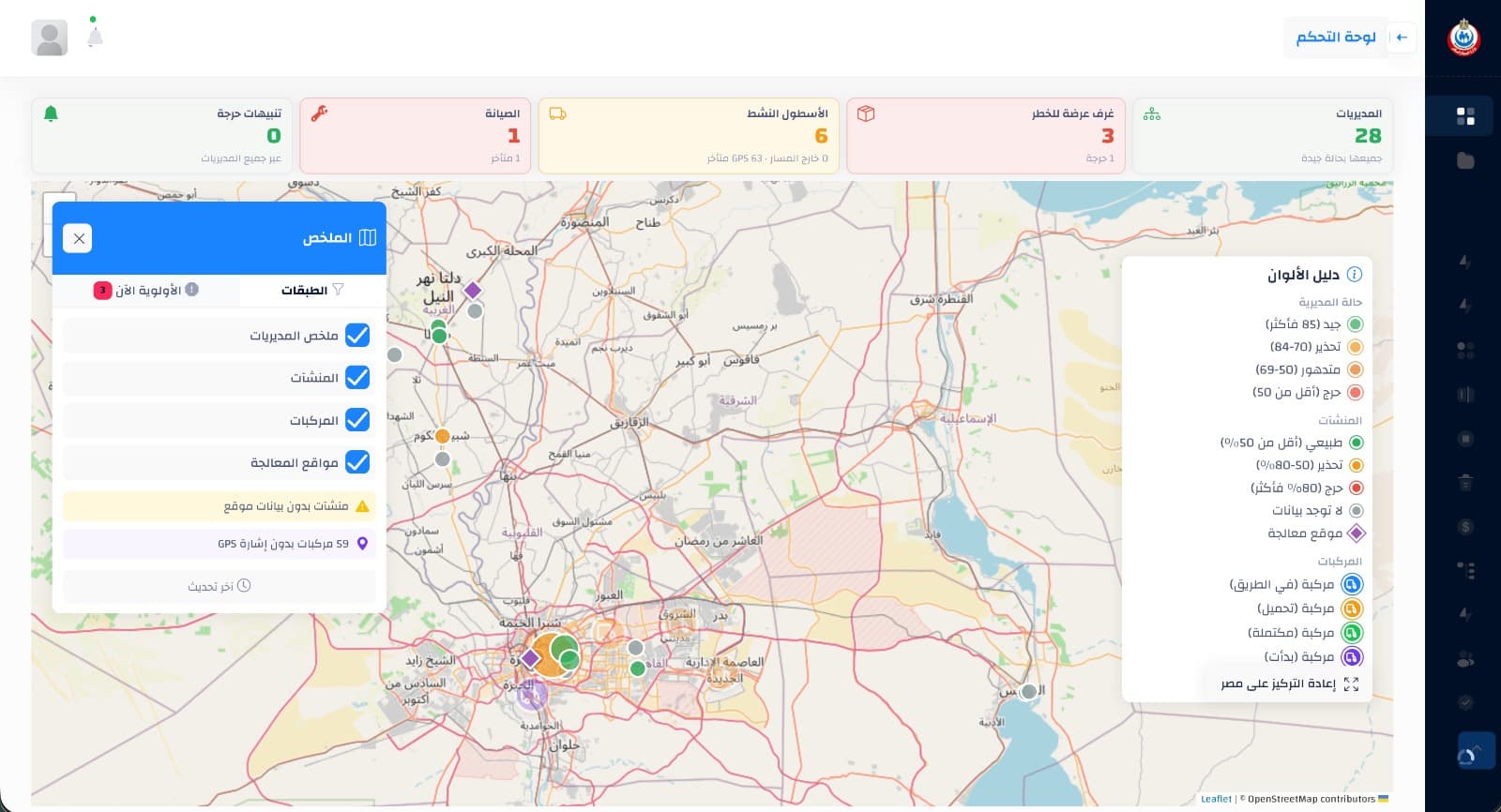Image resolution: width=1501 pixels, height=812 pixels.
Task: Close the الملخص panel
Action: point(79,238)
